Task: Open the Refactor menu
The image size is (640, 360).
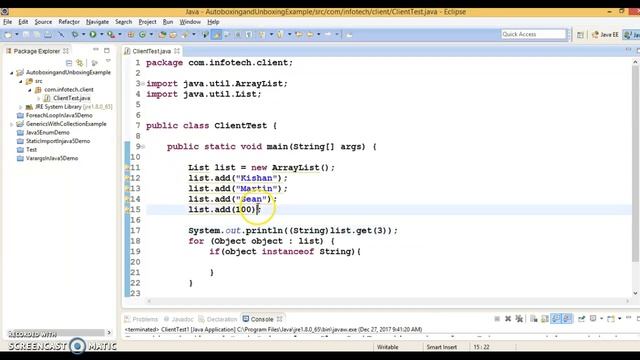Action: [x=69, y=22]
